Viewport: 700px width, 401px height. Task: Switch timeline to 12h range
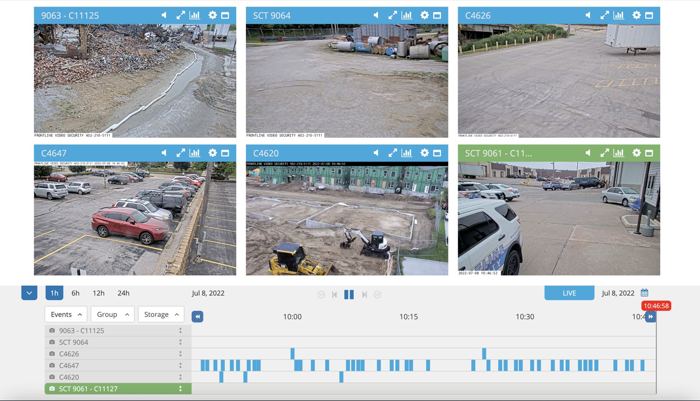[99, 293]
